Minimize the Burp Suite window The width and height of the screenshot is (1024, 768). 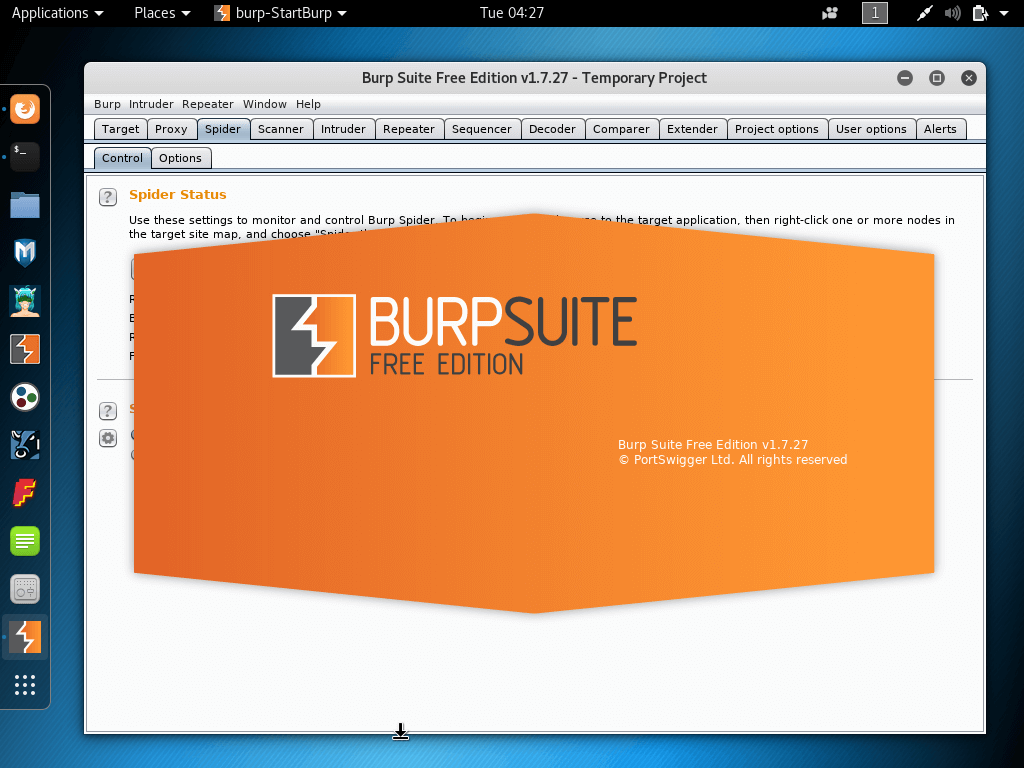pyautogui.click(x=904, y=78)
